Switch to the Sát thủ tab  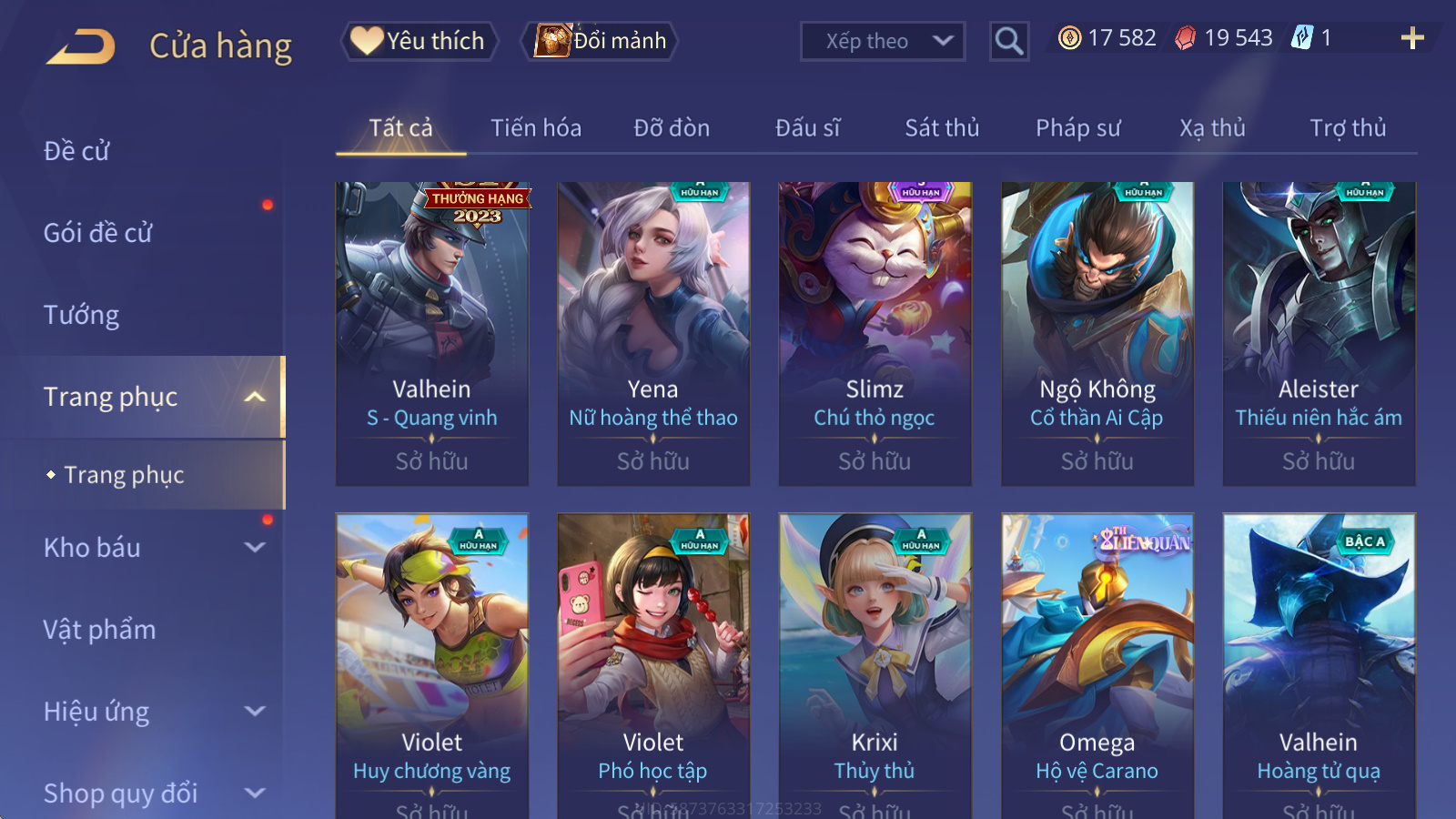[942, 128]
